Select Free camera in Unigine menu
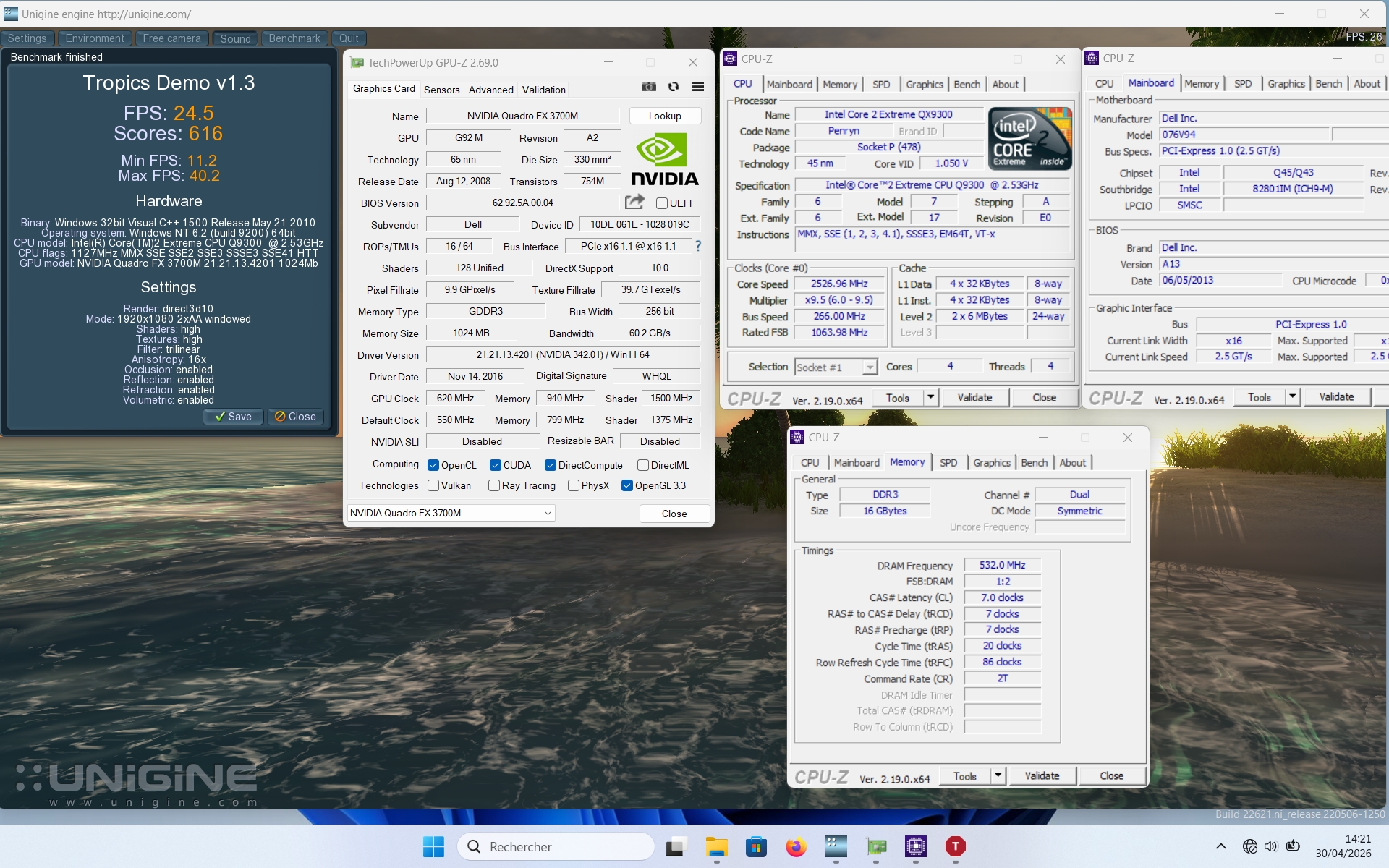The width and height of the screenshot is (1389, 868). coord(171,38)
